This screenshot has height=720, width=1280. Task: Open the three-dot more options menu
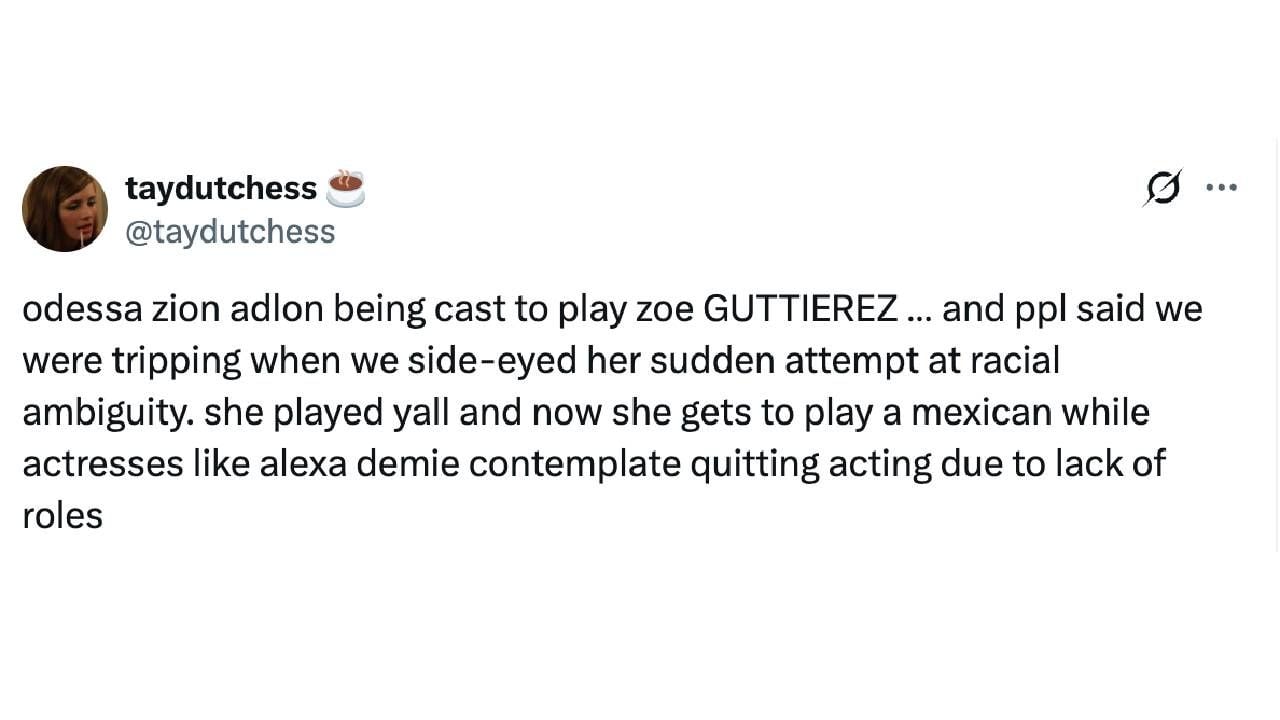[1221, 187]
